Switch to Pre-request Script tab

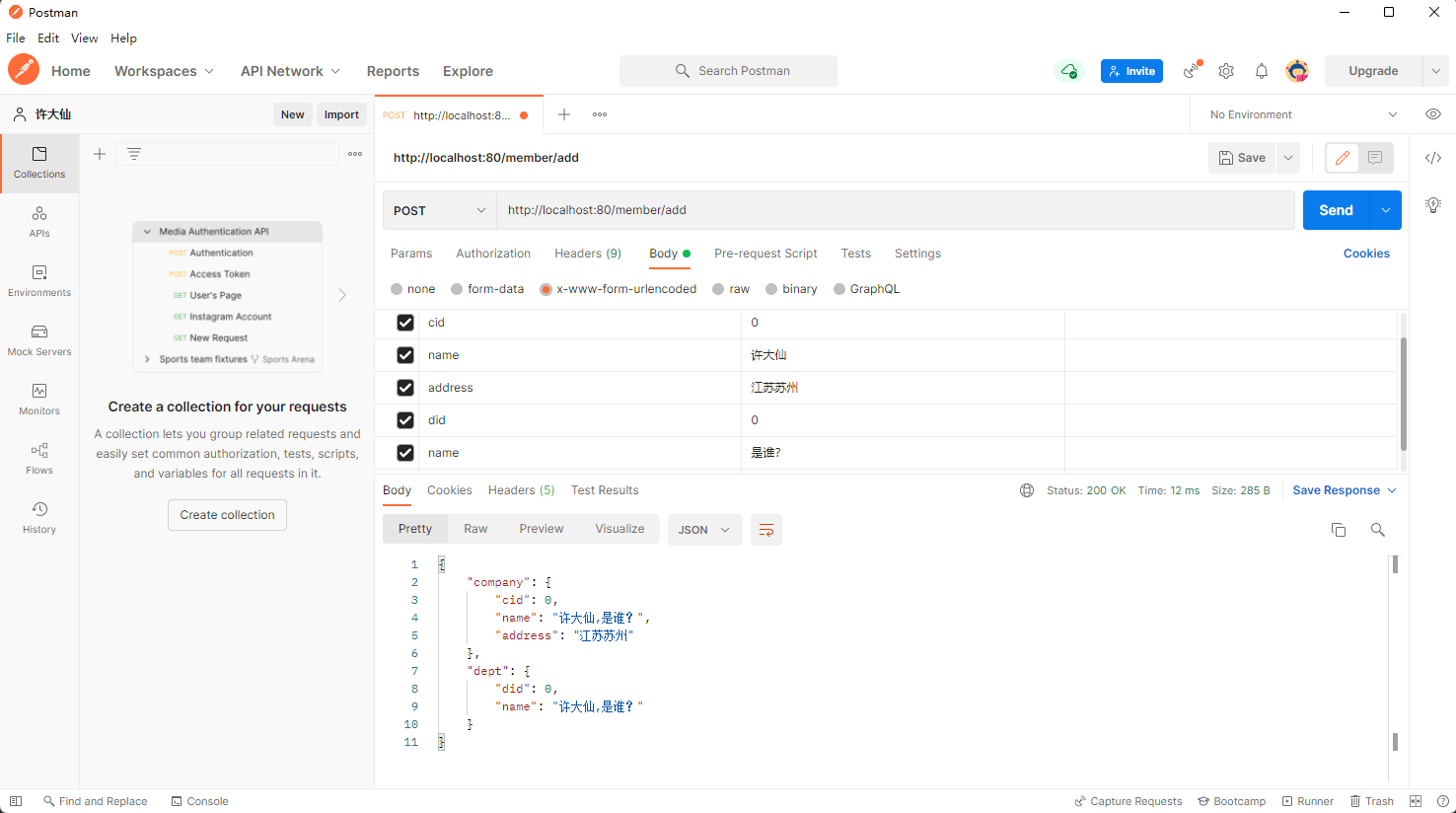(x=765, y=254)
